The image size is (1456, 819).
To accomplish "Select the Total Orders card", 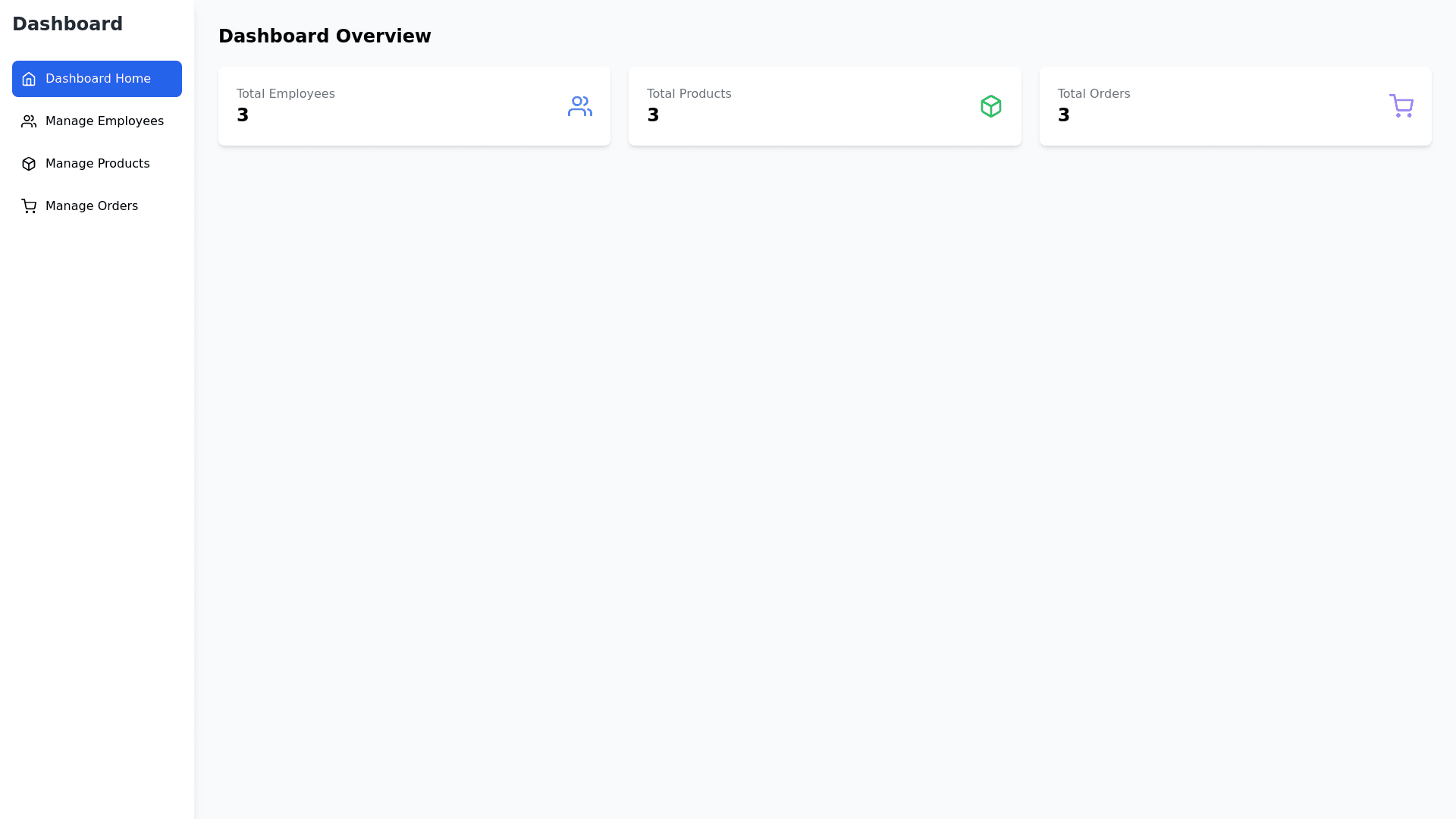I will point(1235,106).
